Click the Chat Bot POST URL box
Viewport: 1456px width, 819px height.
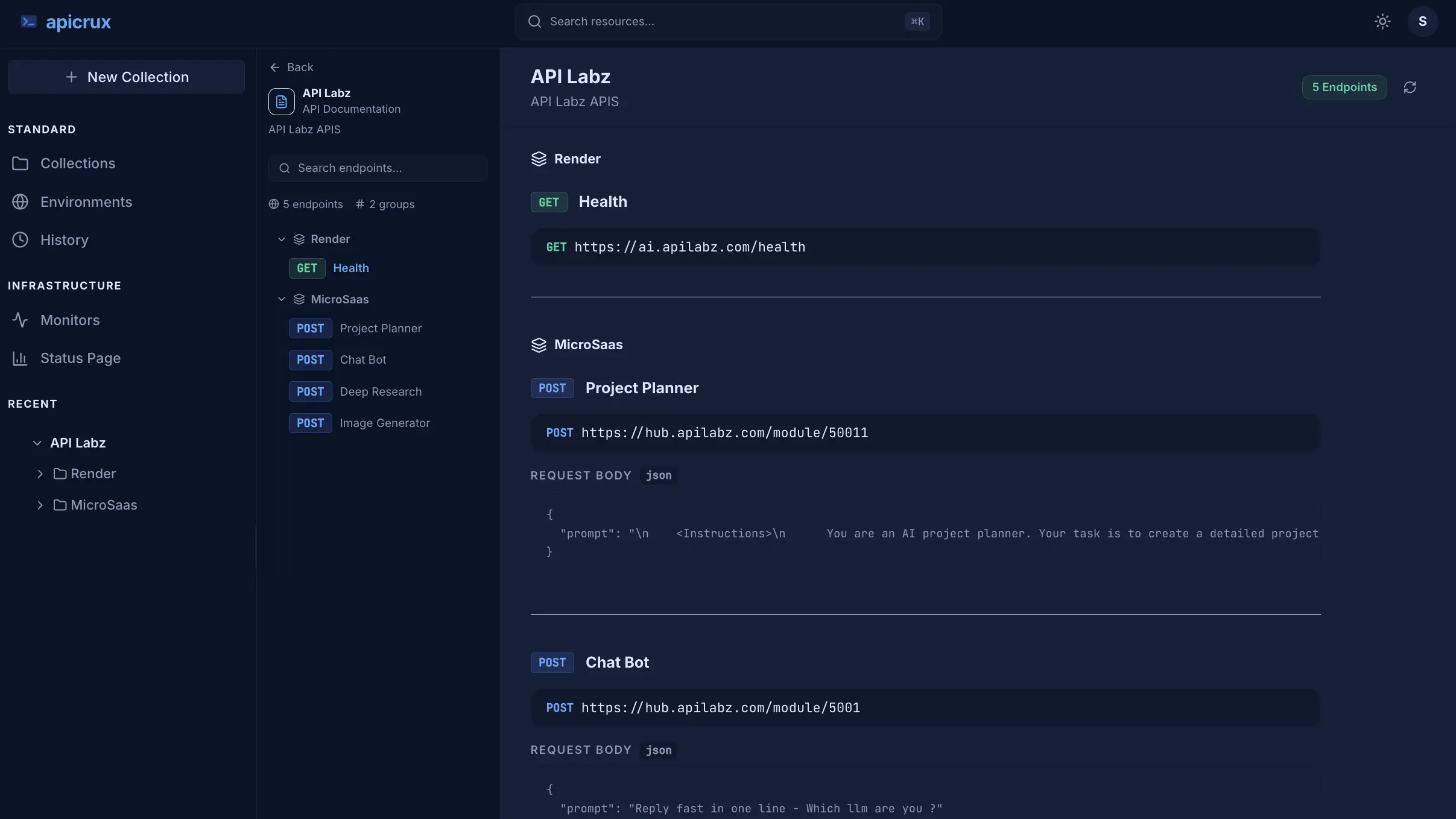tap(925, 708)
